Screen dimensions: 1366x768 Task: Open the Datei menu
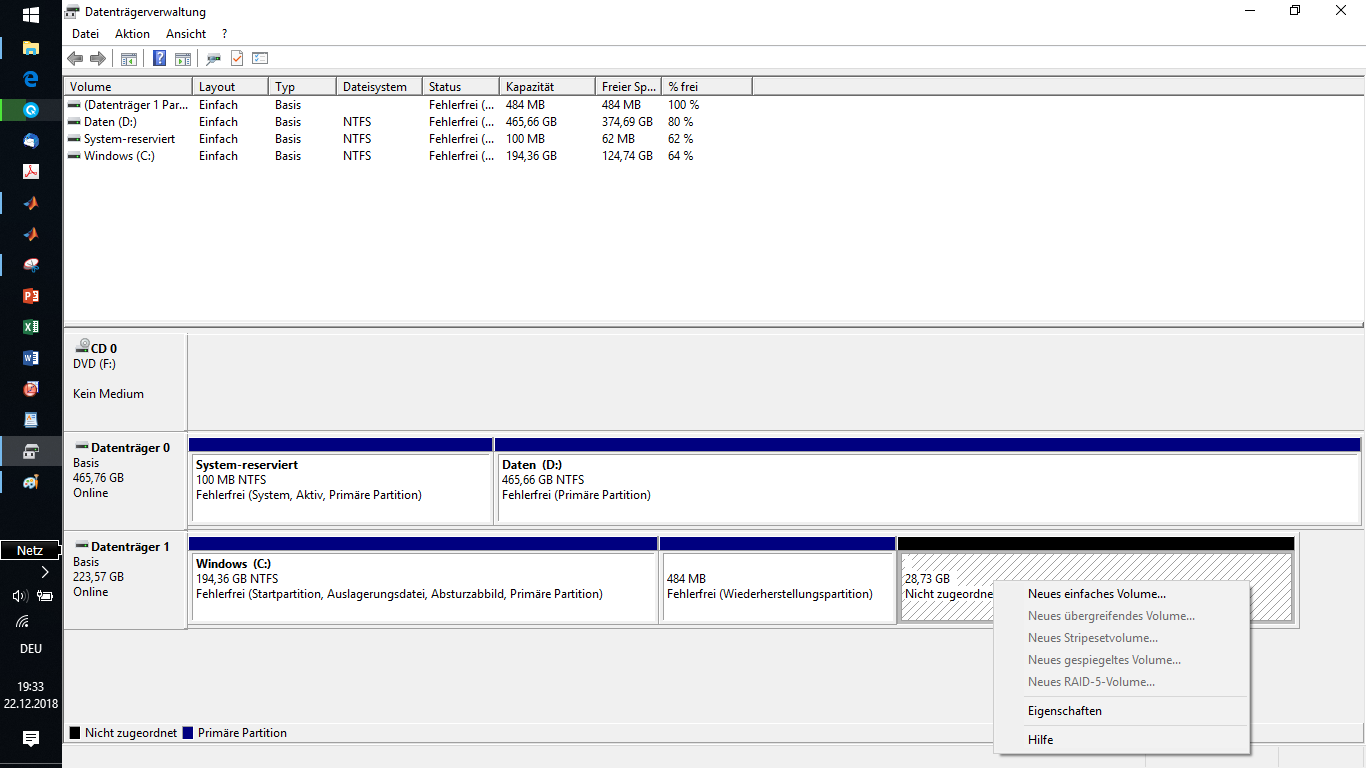pyautogui.click(x=85, y=34)
